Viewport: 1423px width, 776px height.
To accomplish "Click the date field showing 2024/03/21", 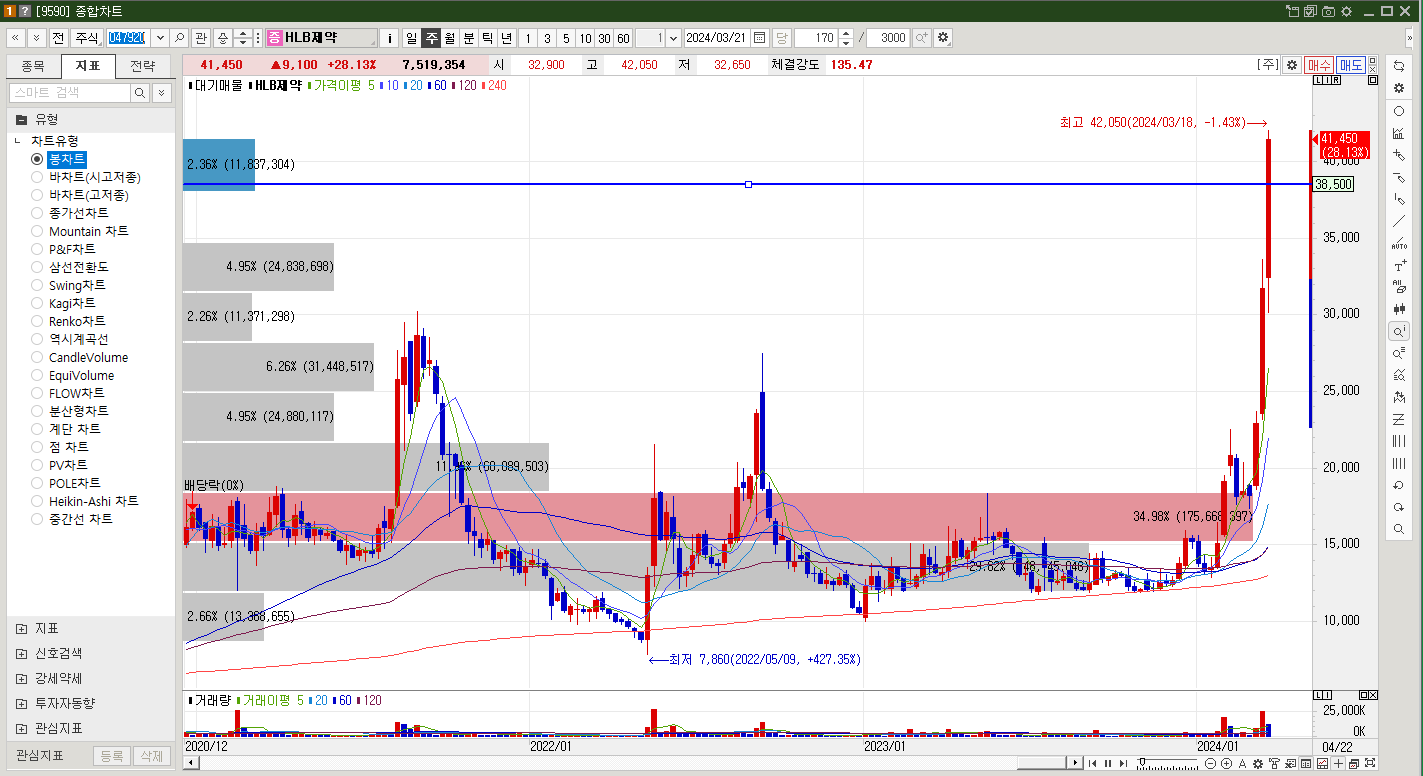I will pos(717,38).
